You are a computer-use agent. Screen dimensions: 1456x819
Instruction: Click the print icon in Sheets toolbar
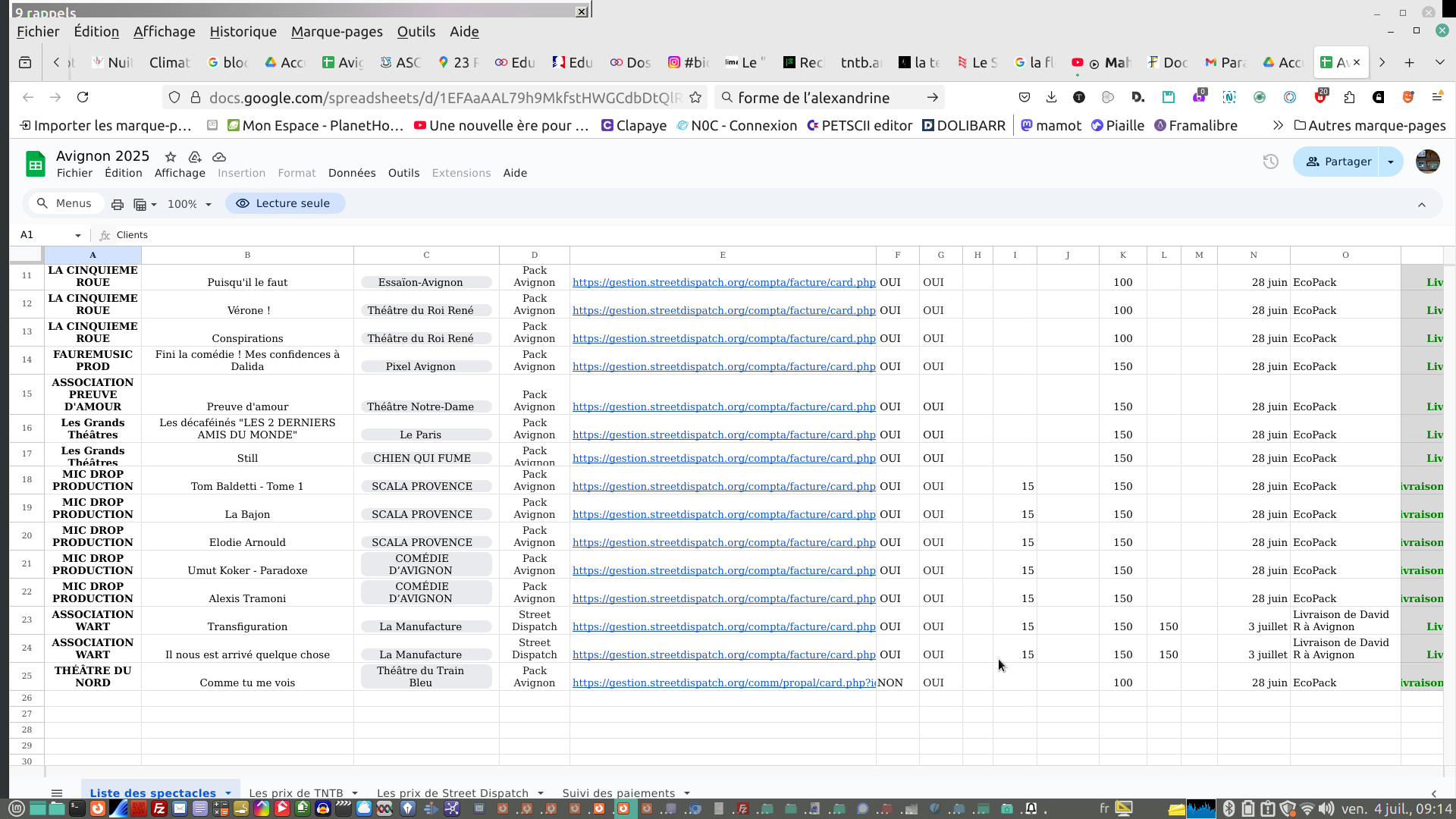pos(118,204)
